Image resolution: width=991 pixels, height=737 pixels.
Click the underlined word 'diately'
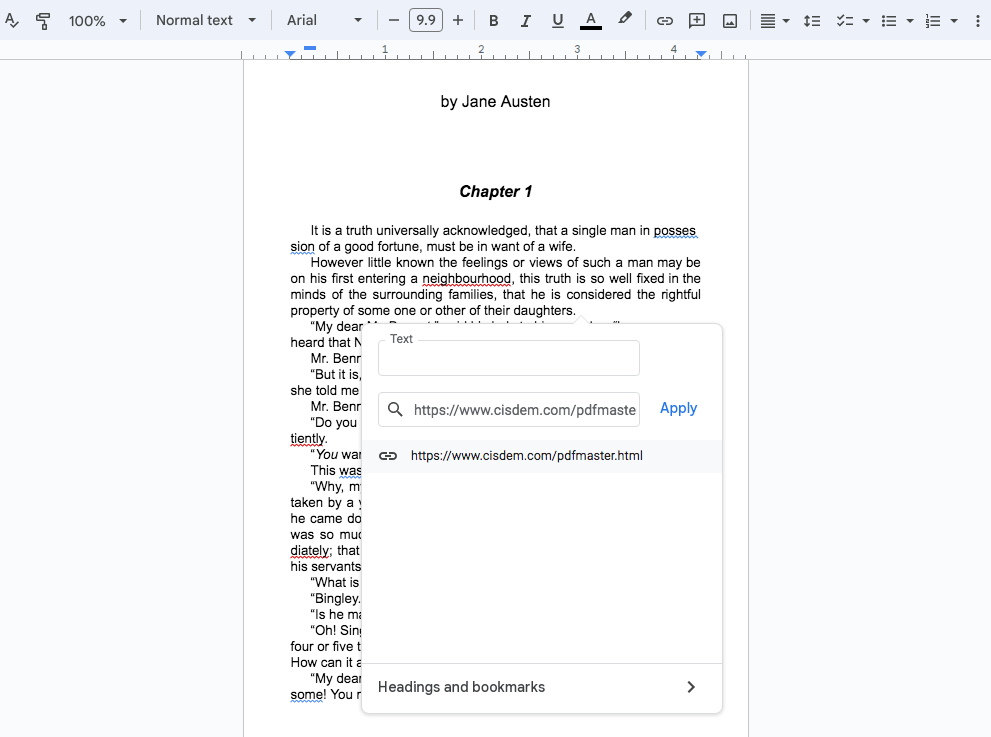coord(310,551)
